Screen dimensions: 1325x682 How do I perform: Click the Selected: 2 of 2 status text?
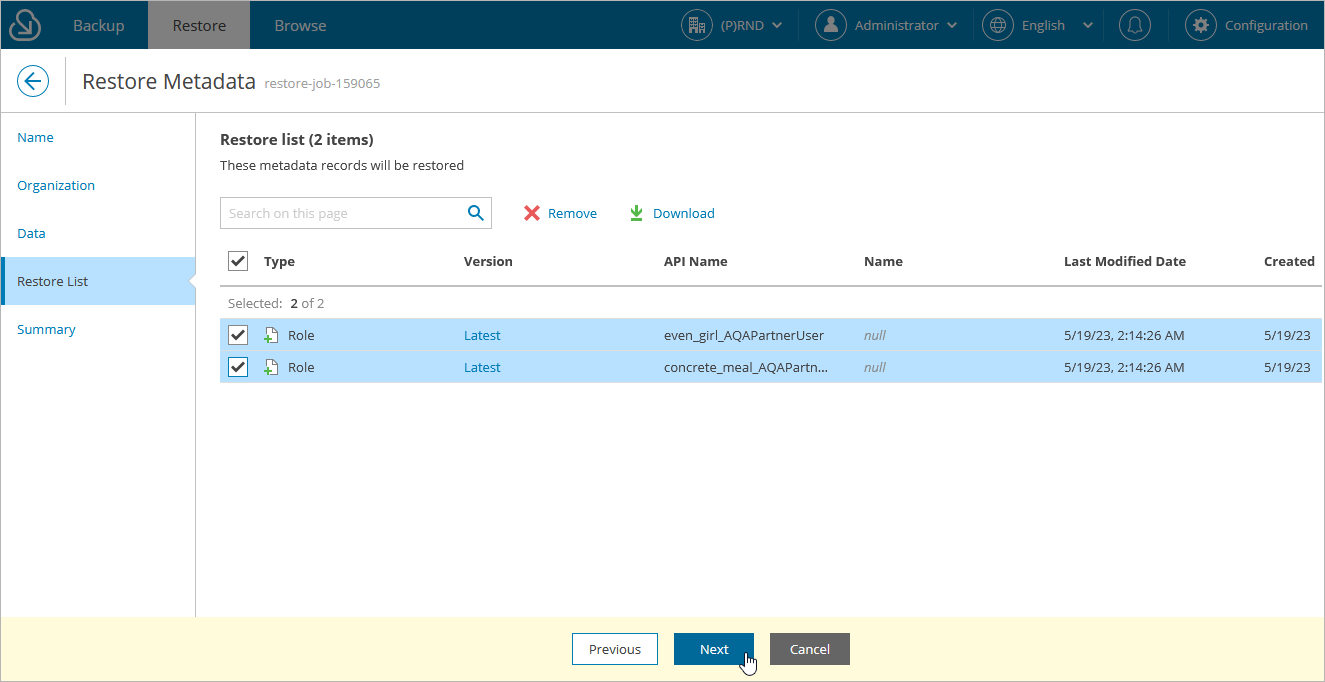point(276,303)
